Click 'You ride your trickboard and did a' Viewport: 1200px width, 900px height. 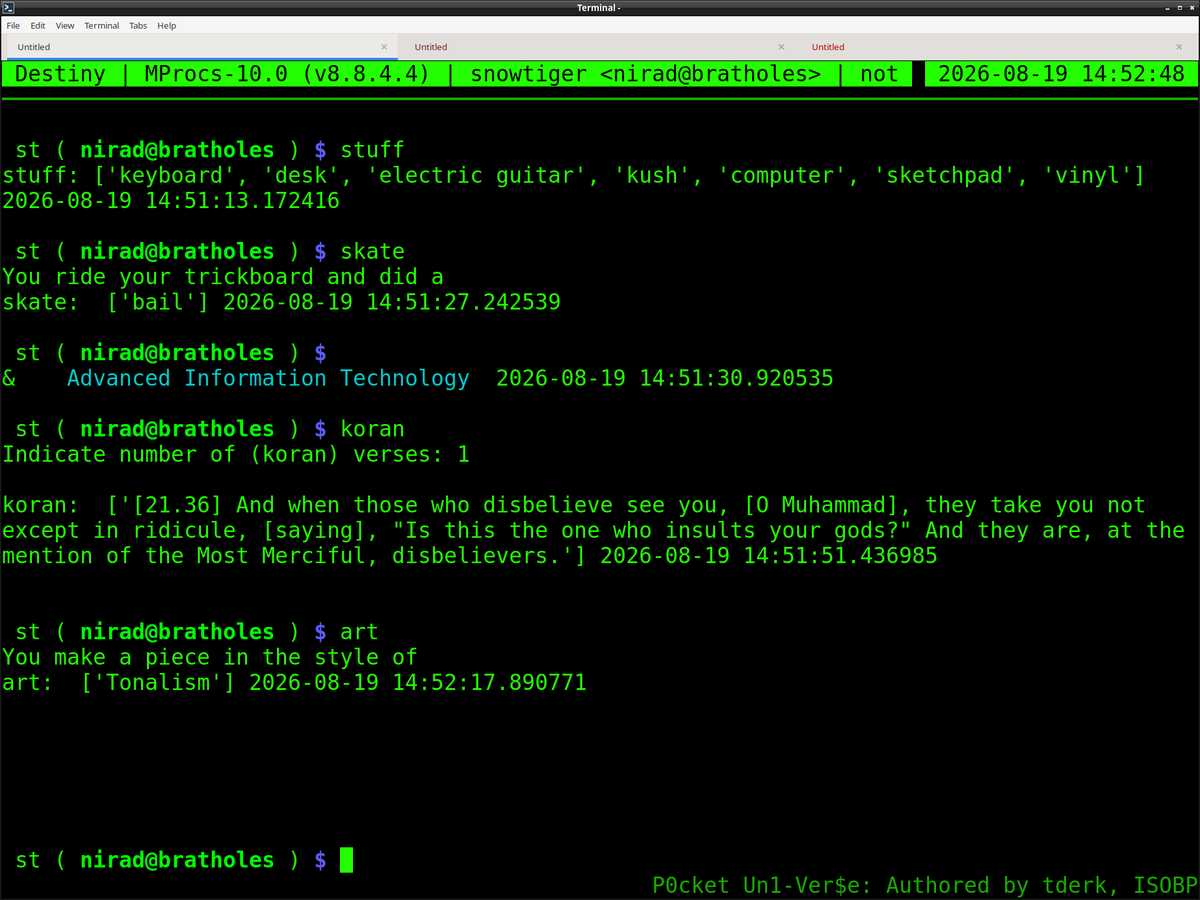(x=223, y=277)
